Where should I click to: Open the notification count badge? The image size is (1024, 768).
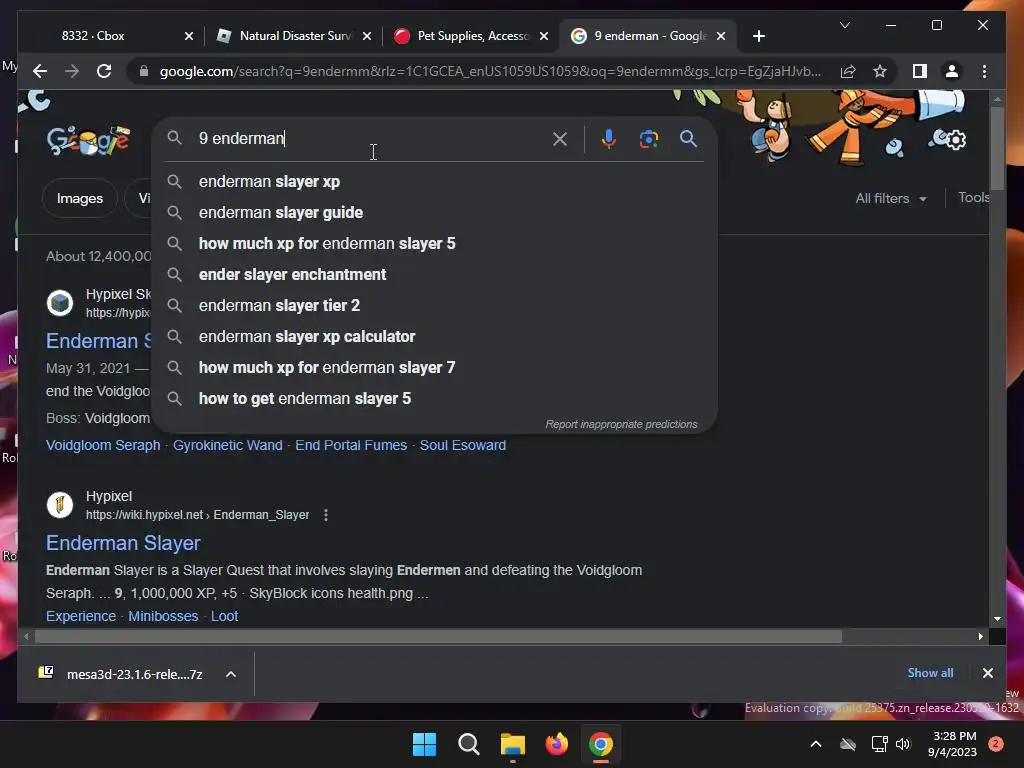996,744
